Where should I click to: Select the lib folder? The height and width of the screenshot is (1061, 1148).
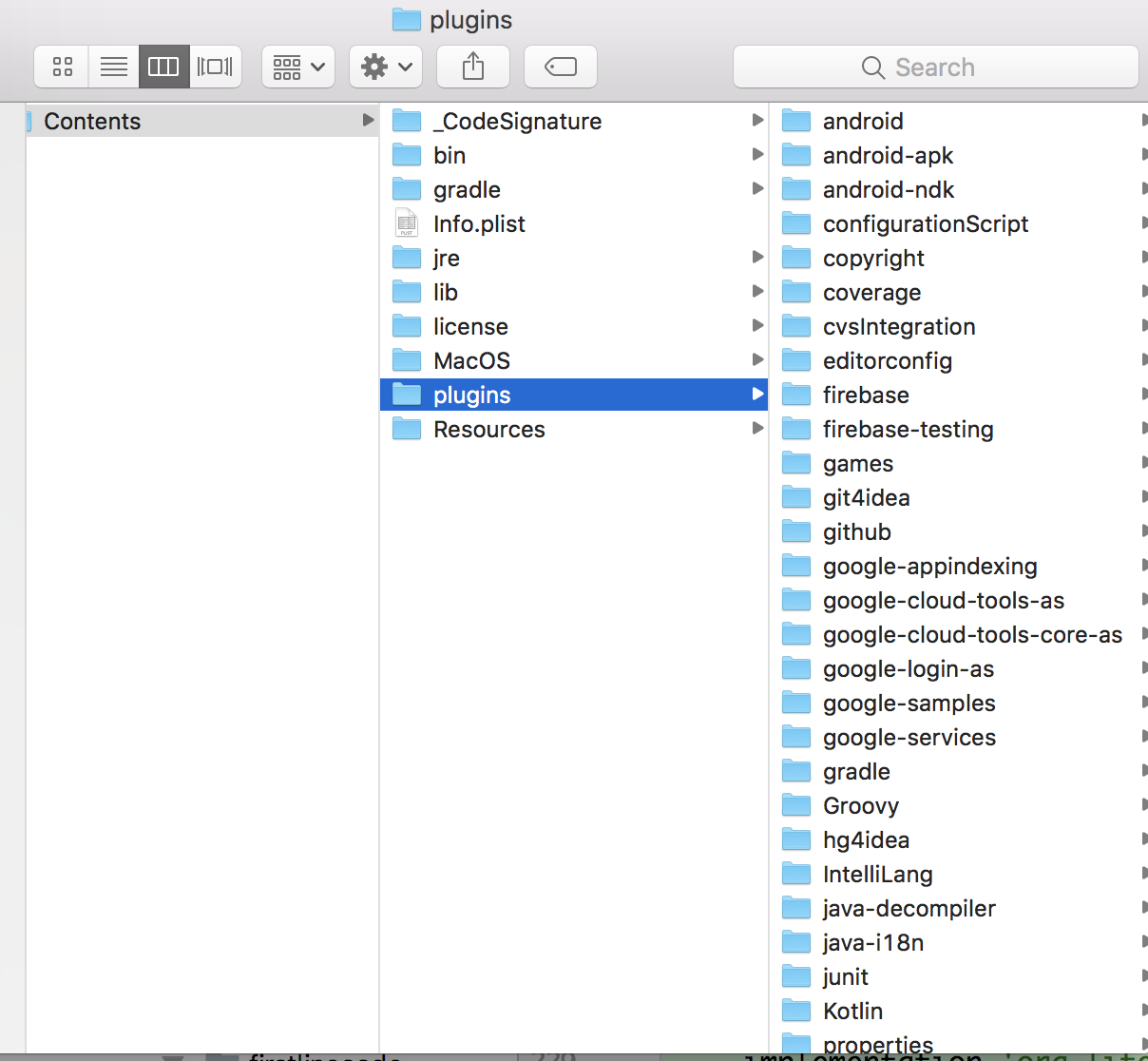574,292
